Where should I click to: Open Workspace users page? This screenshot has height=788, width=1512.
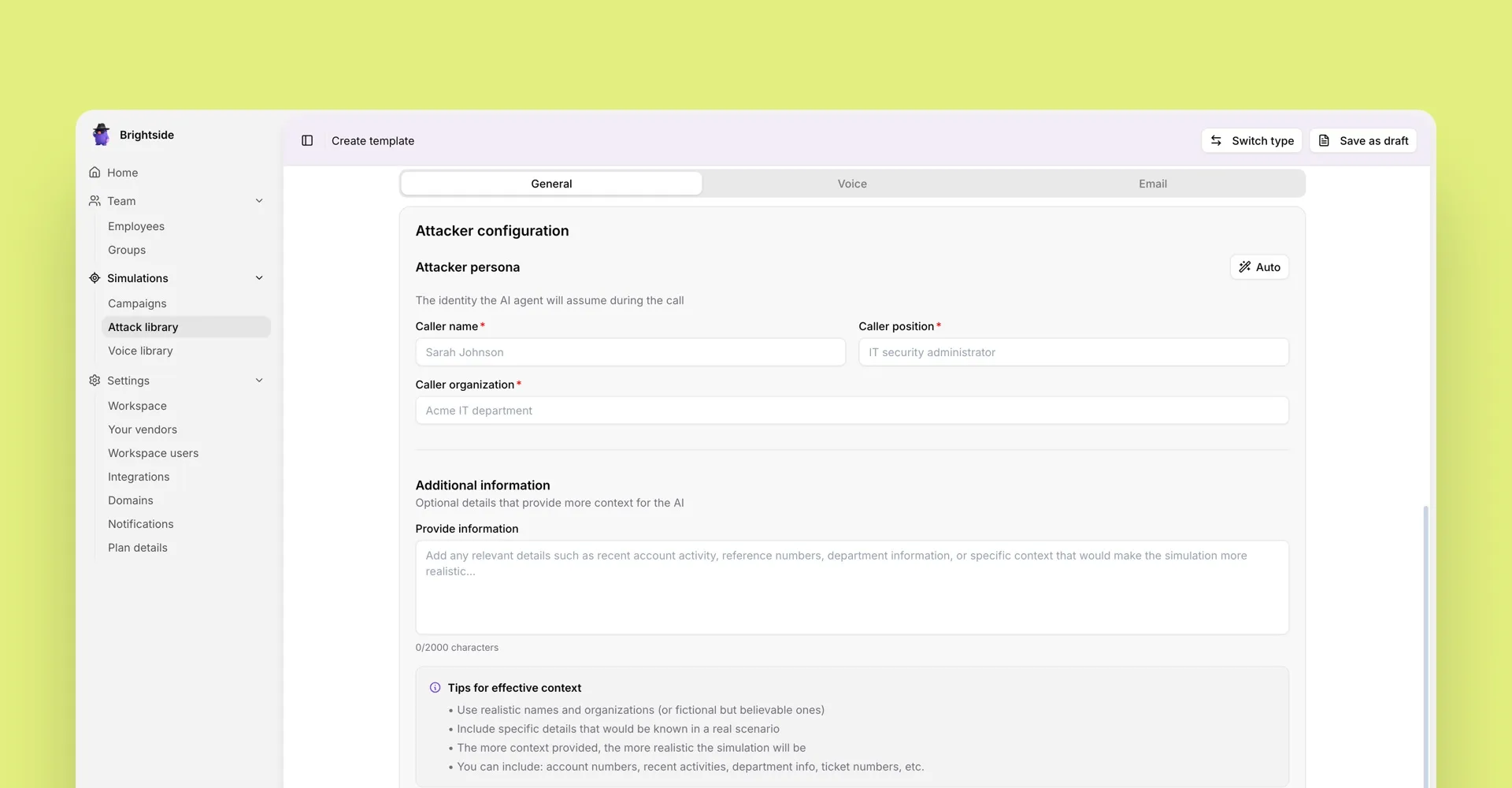tap(153, 452)
